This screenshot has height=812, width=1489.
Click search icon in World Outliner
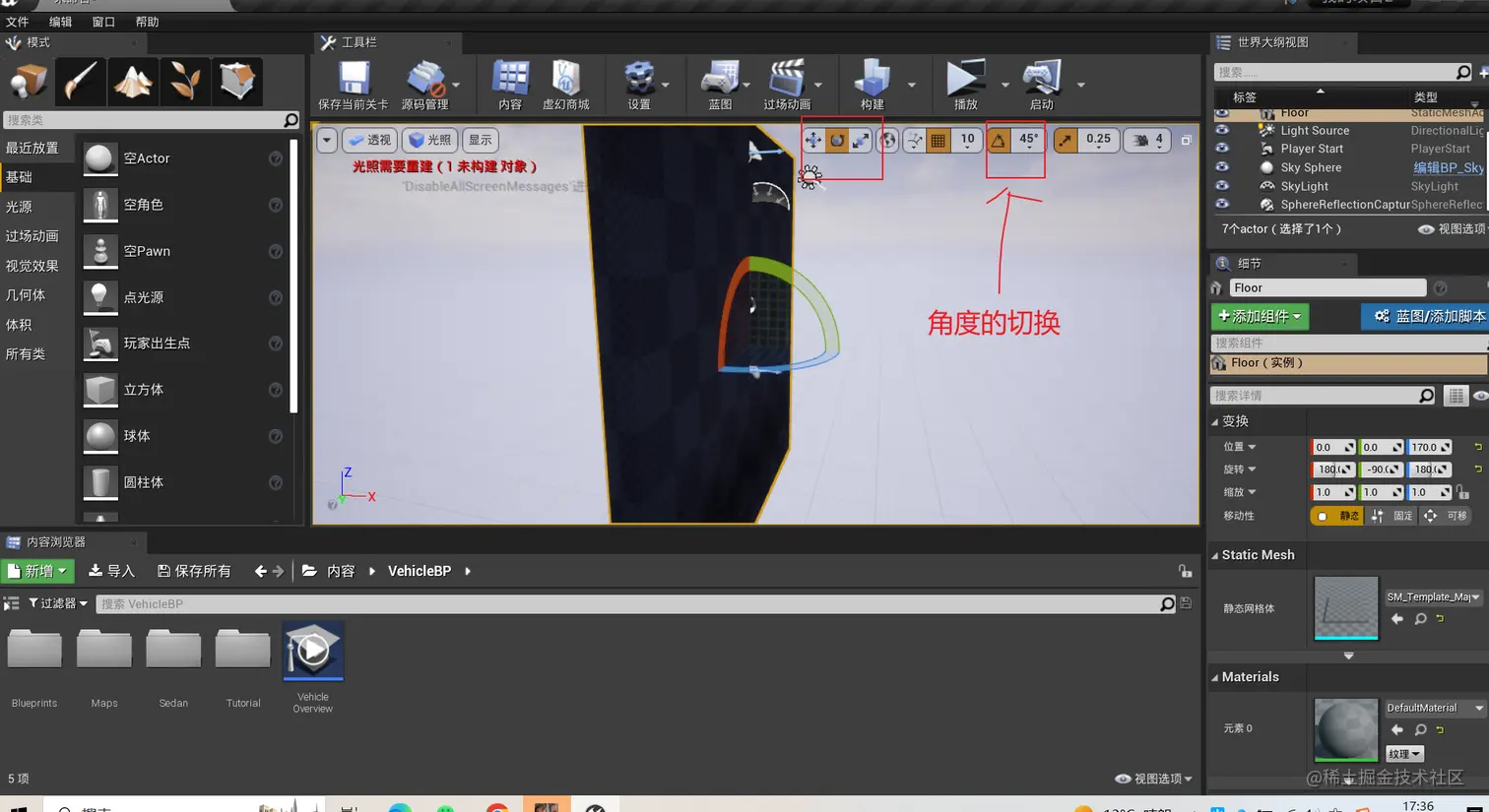click(x=1463, y=72)
